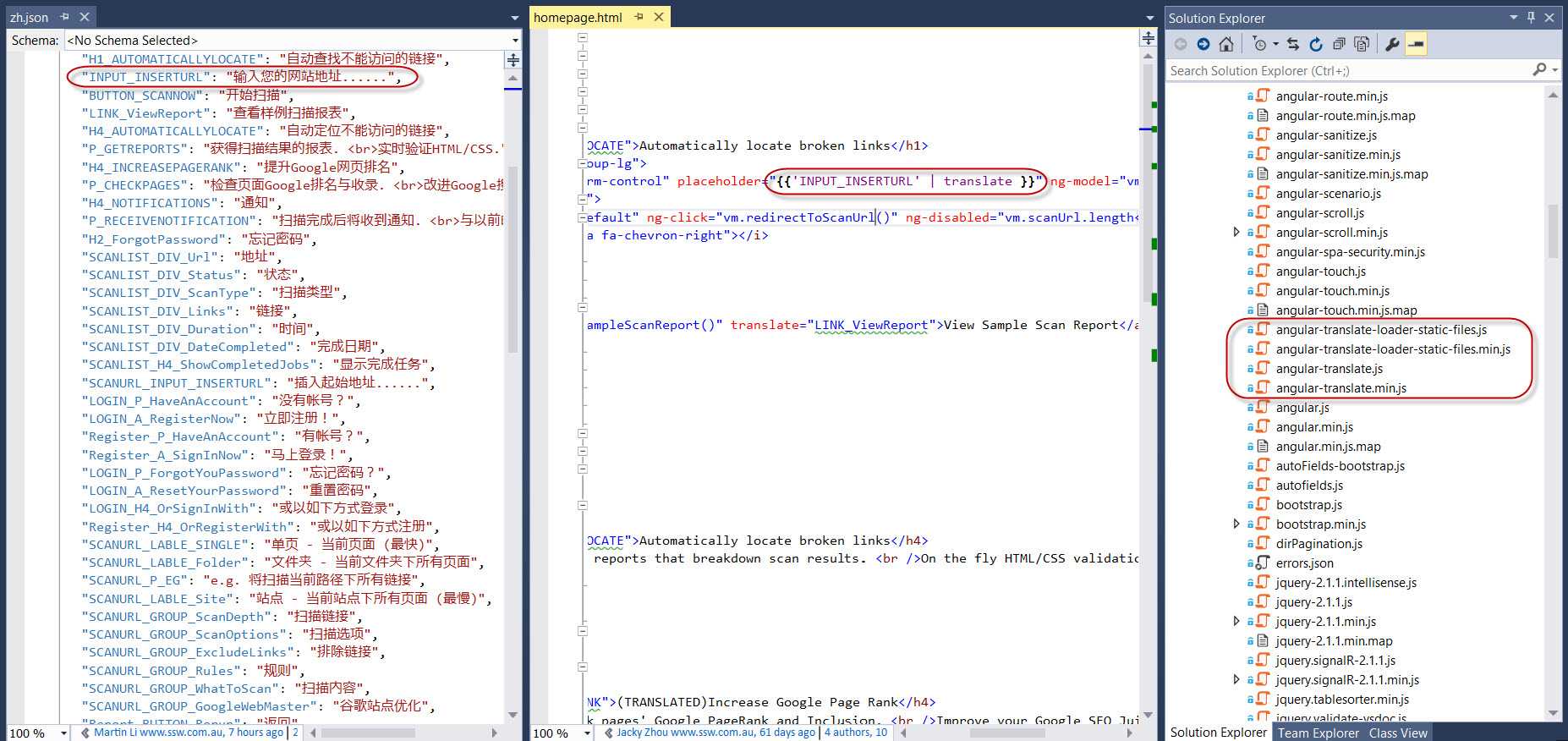The height and width of the screenshot is (741, 1568).
Task: Click Sync with Active Document icon
Action: 1292,44
